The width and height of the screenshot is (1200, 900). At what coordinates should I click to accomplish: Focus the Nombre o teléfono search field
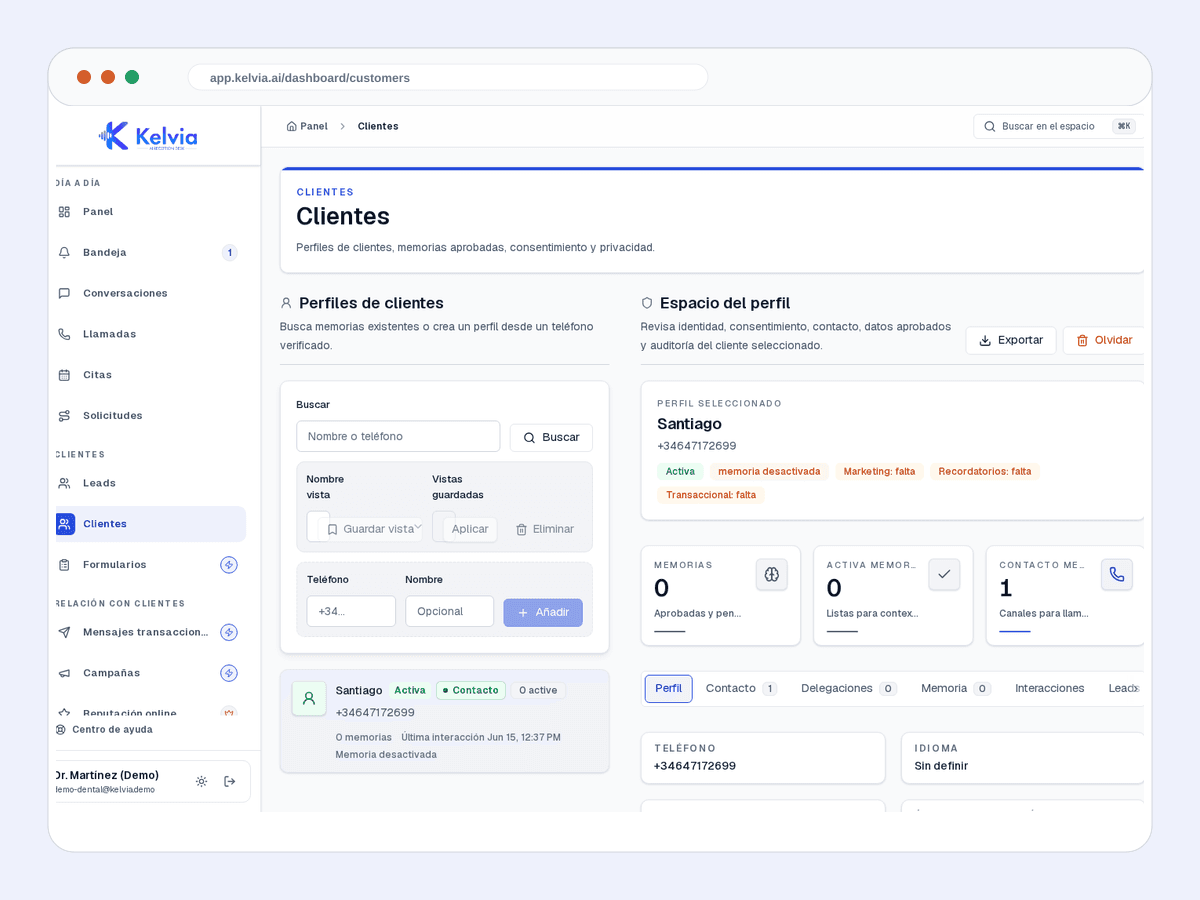[x=398, y=436]
